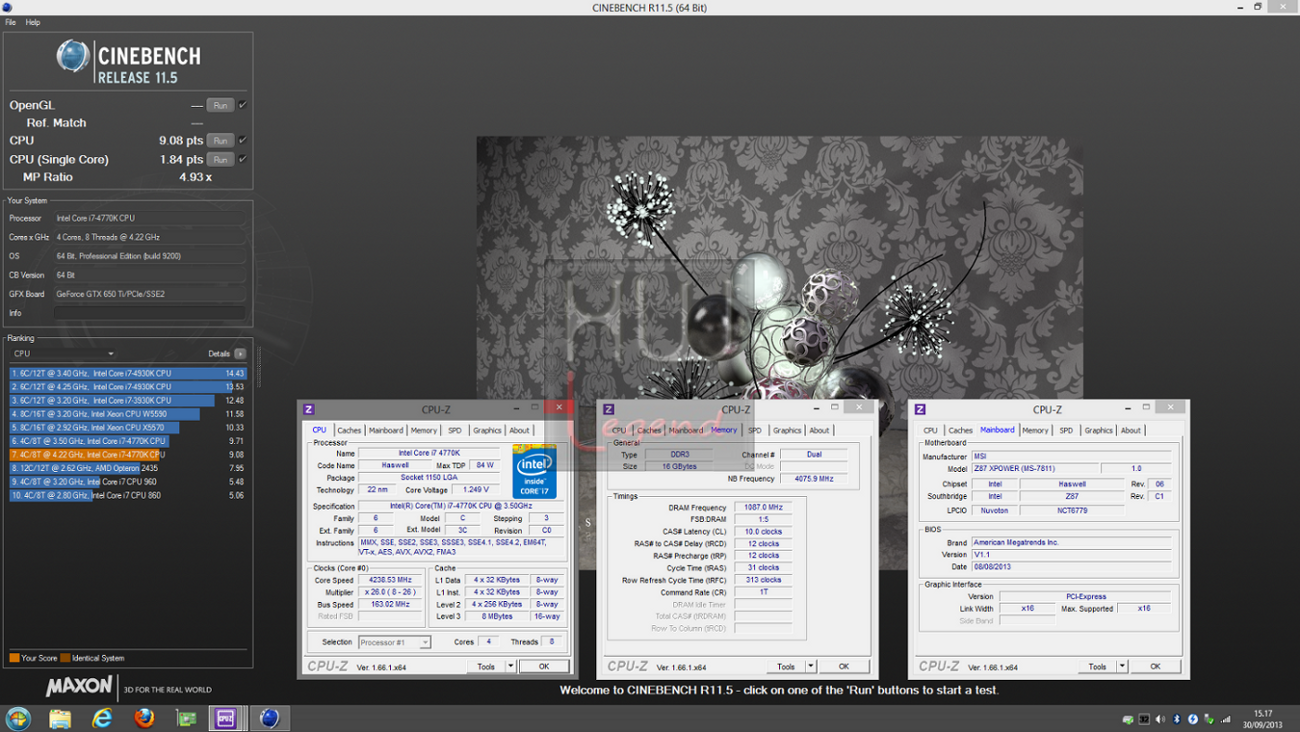Click the Z icon in the CPU-Z Memory window title bar
This screenshot has height=732, width=1300.
608,409
